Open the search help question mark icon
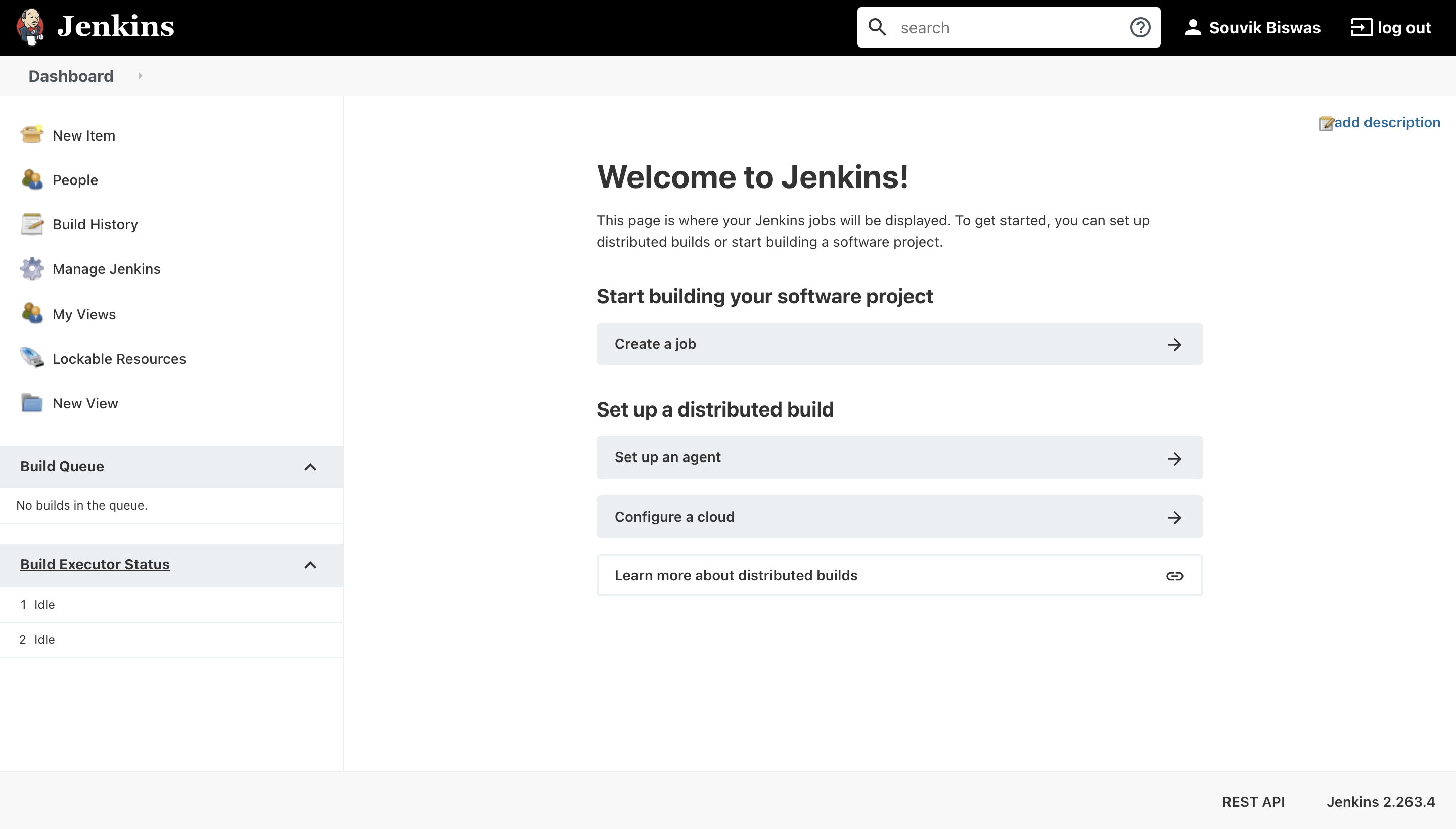Viewport: 1456px width, 829px height. (x=1140, y=27)
